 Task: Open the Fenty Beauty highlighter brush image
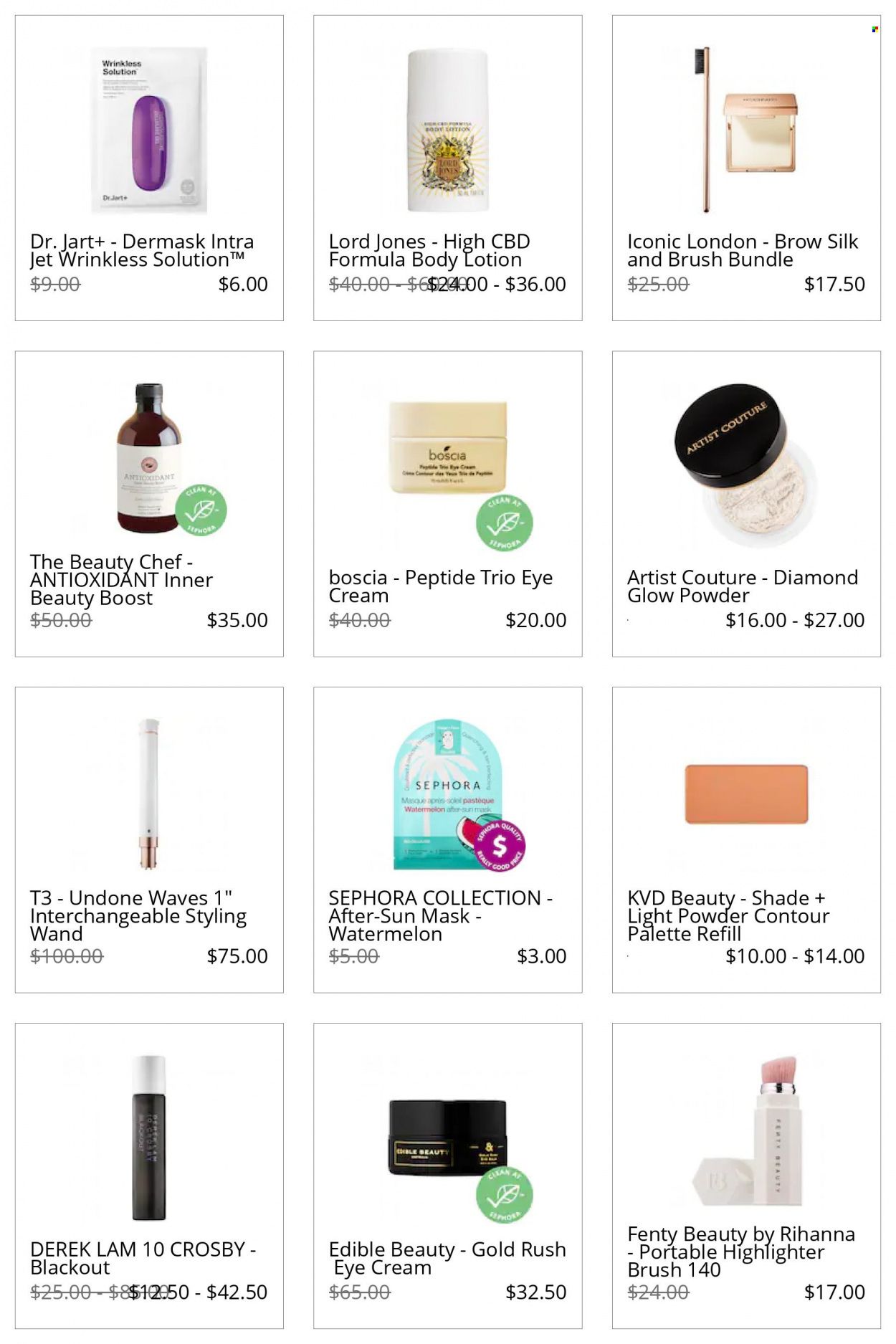click(x=745, y=1130)
